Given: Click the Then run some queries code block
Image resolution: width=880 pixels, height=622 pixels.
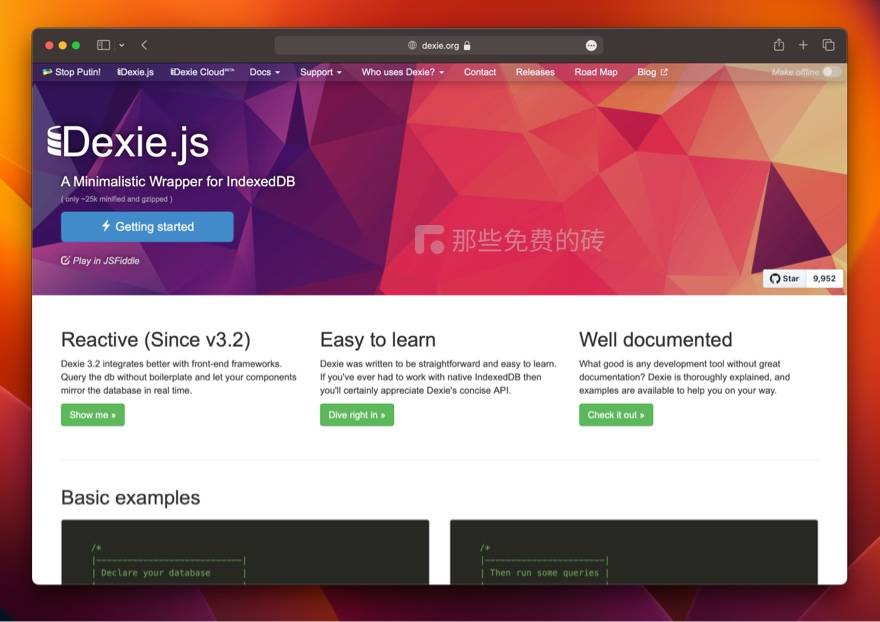Looking at the screenshot, I should click(634, 552).
